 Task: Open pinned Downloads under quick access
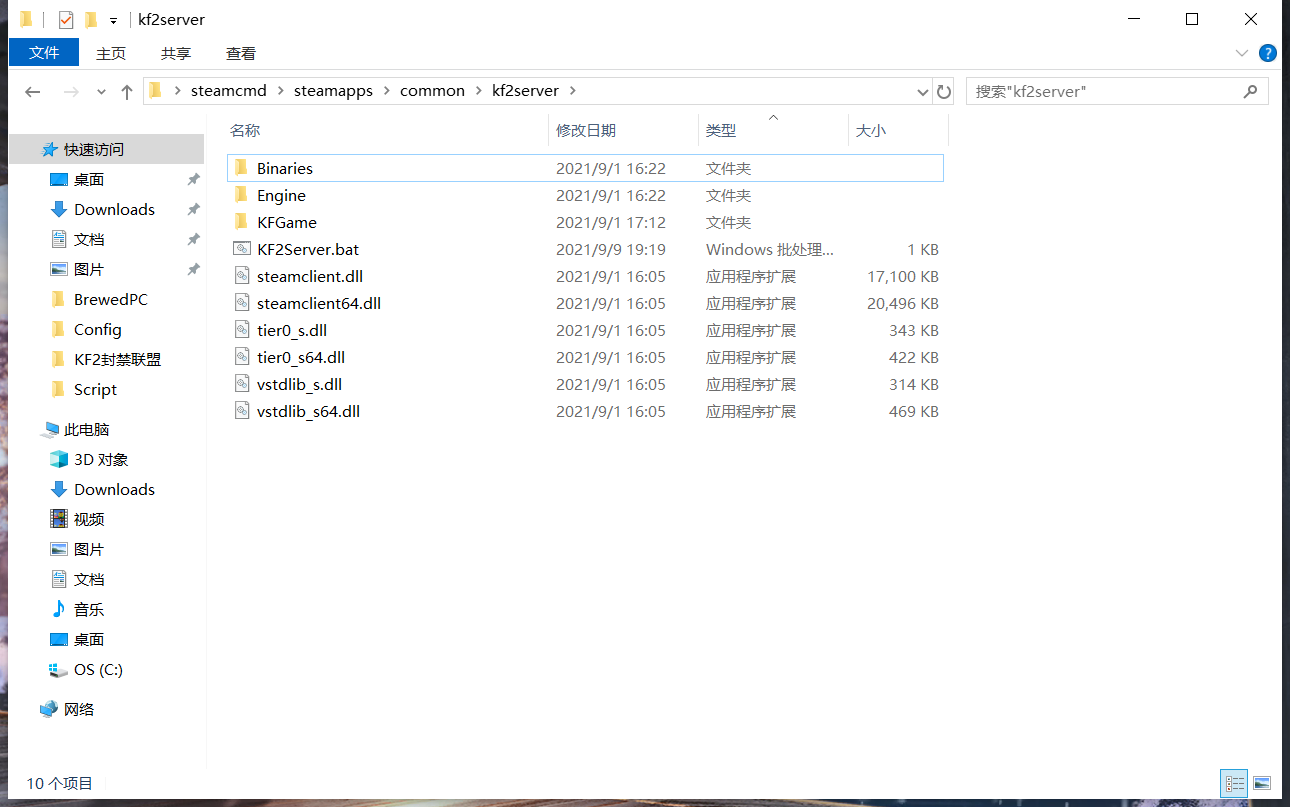(114, 209)
